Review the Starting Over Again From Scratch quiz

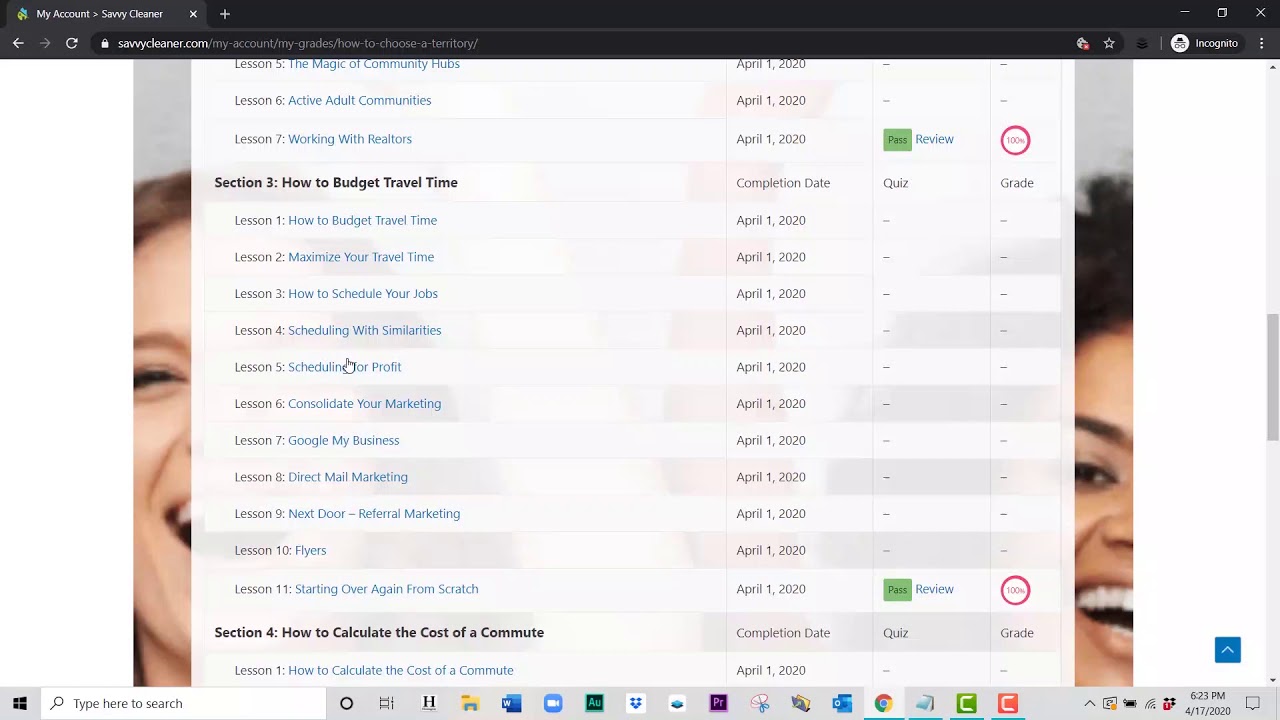point(934,589)
